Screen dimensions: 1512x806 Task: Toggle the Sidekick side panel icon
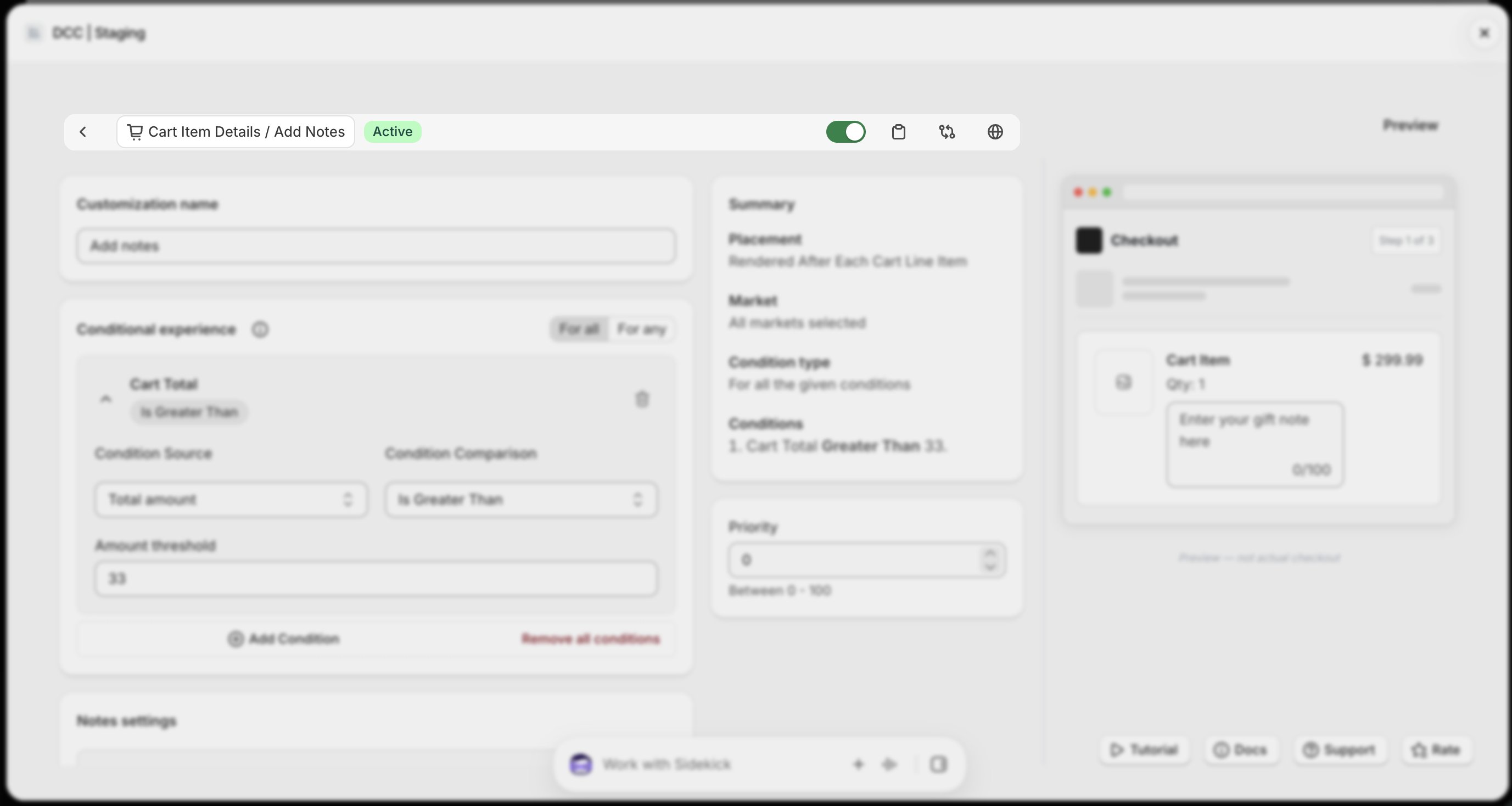(x=938, y=764)
